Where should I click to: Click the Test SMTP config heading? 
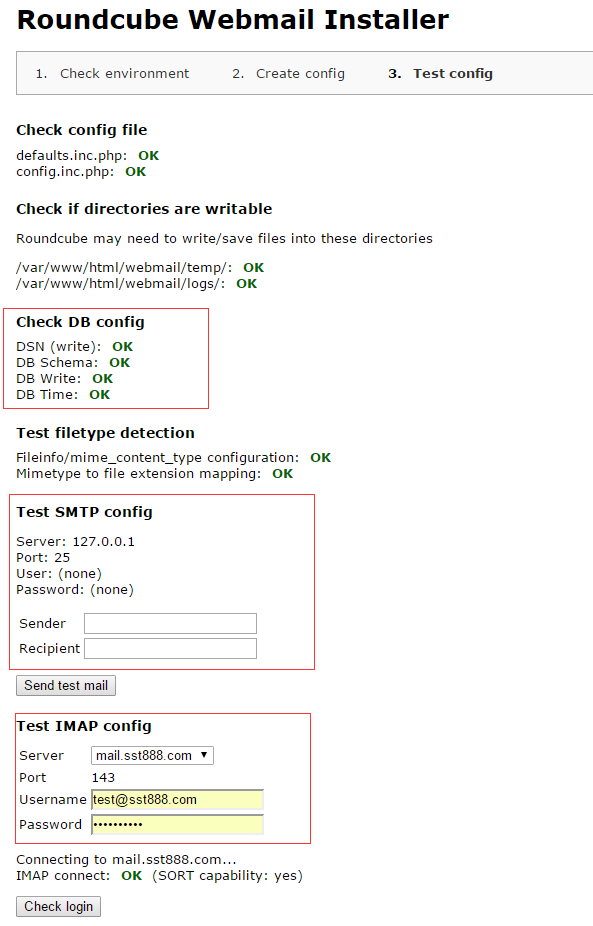click(84, 512)
